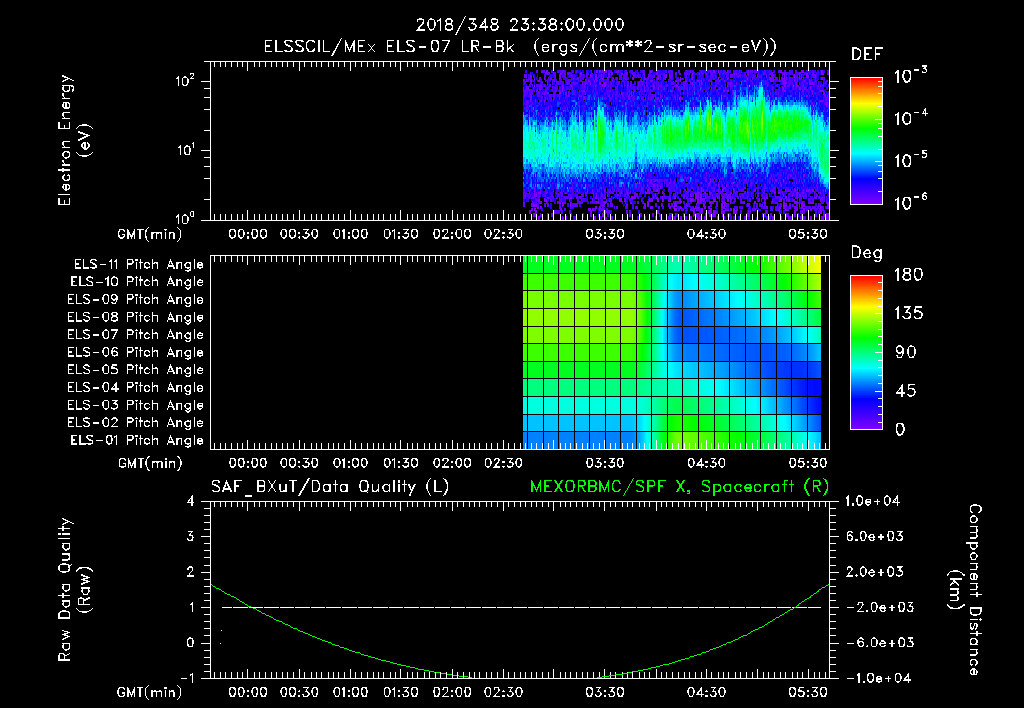Click the 45 label on the Deg colorbar

[905, 391]
